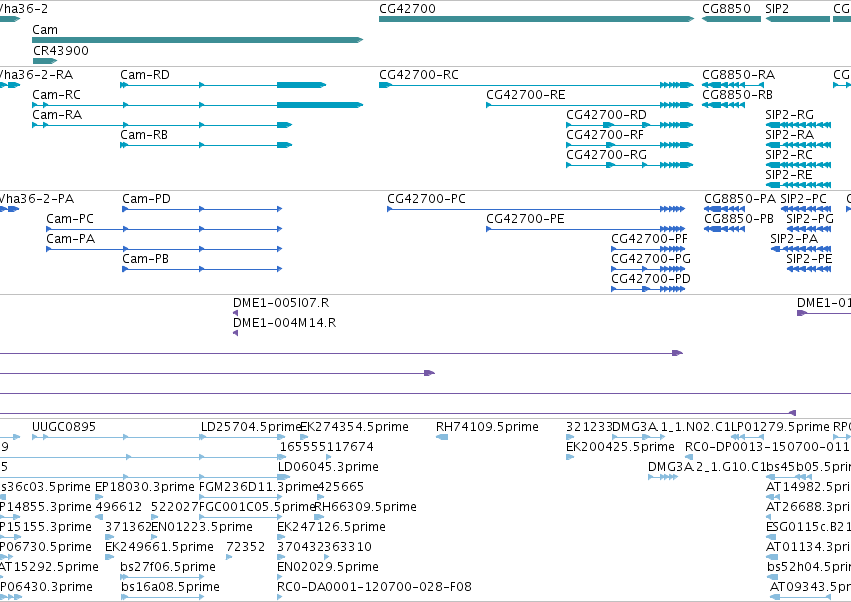Select protein SIP2-PG

pos(809,229)
